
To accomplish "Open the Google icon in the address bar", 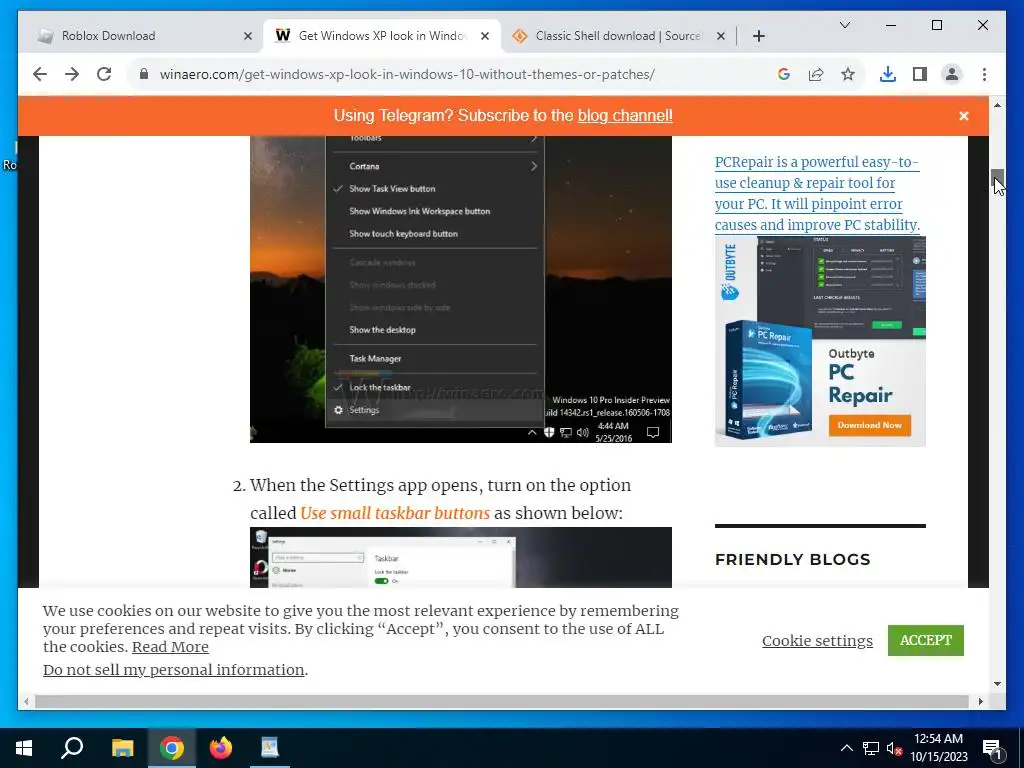I will tap(784, 74).
